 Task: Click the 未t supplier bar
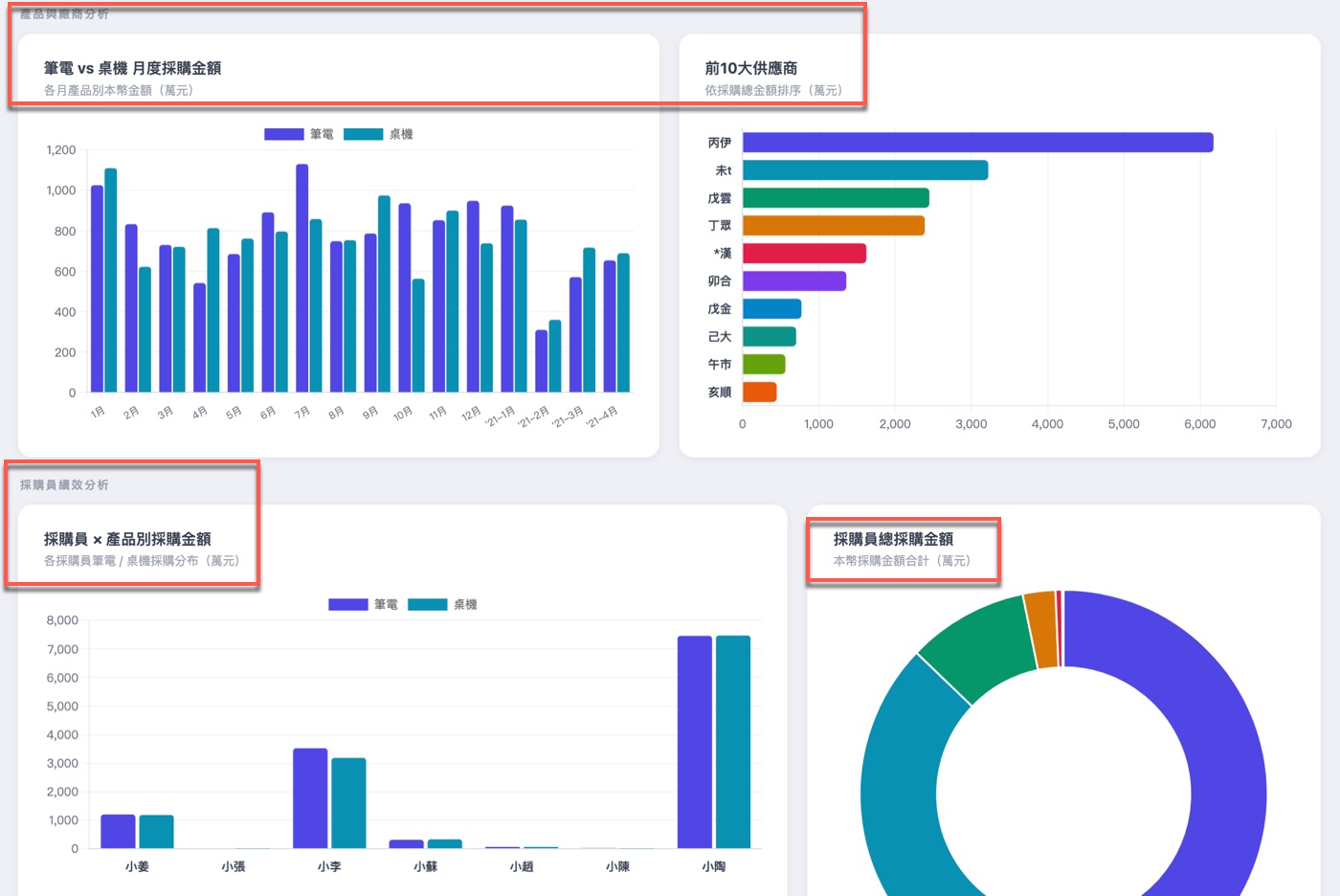(865, 170)
